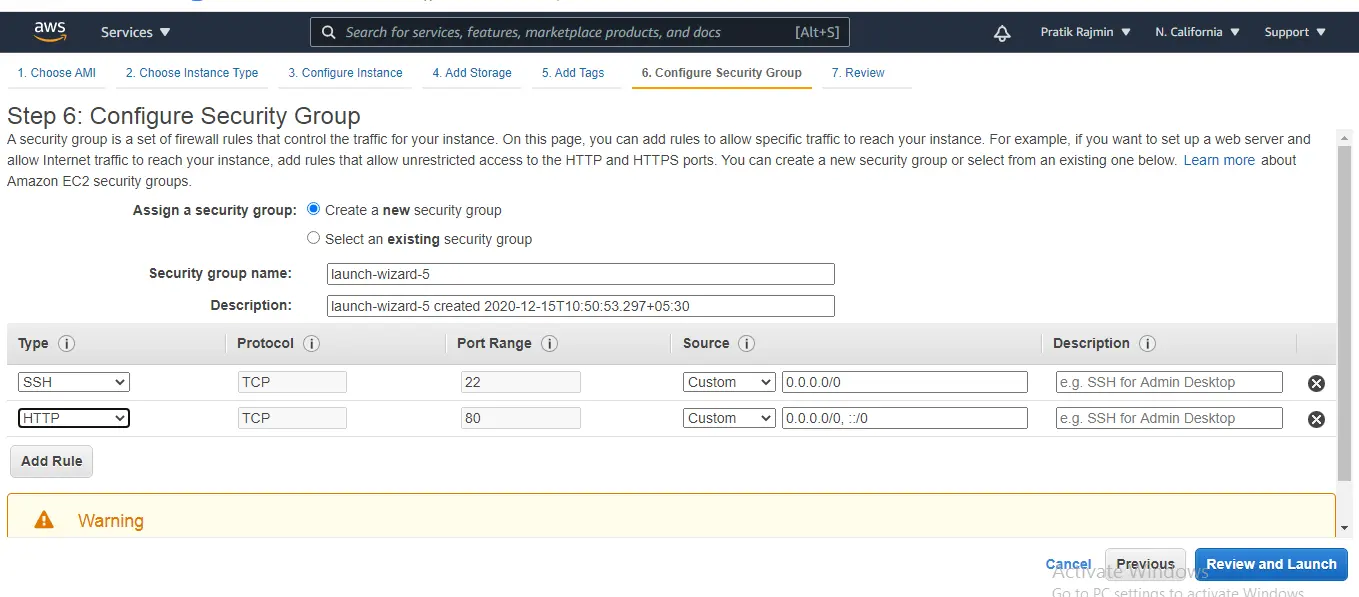
Task: Click the AWS logo home icon
Action: (x=50, y=32)
